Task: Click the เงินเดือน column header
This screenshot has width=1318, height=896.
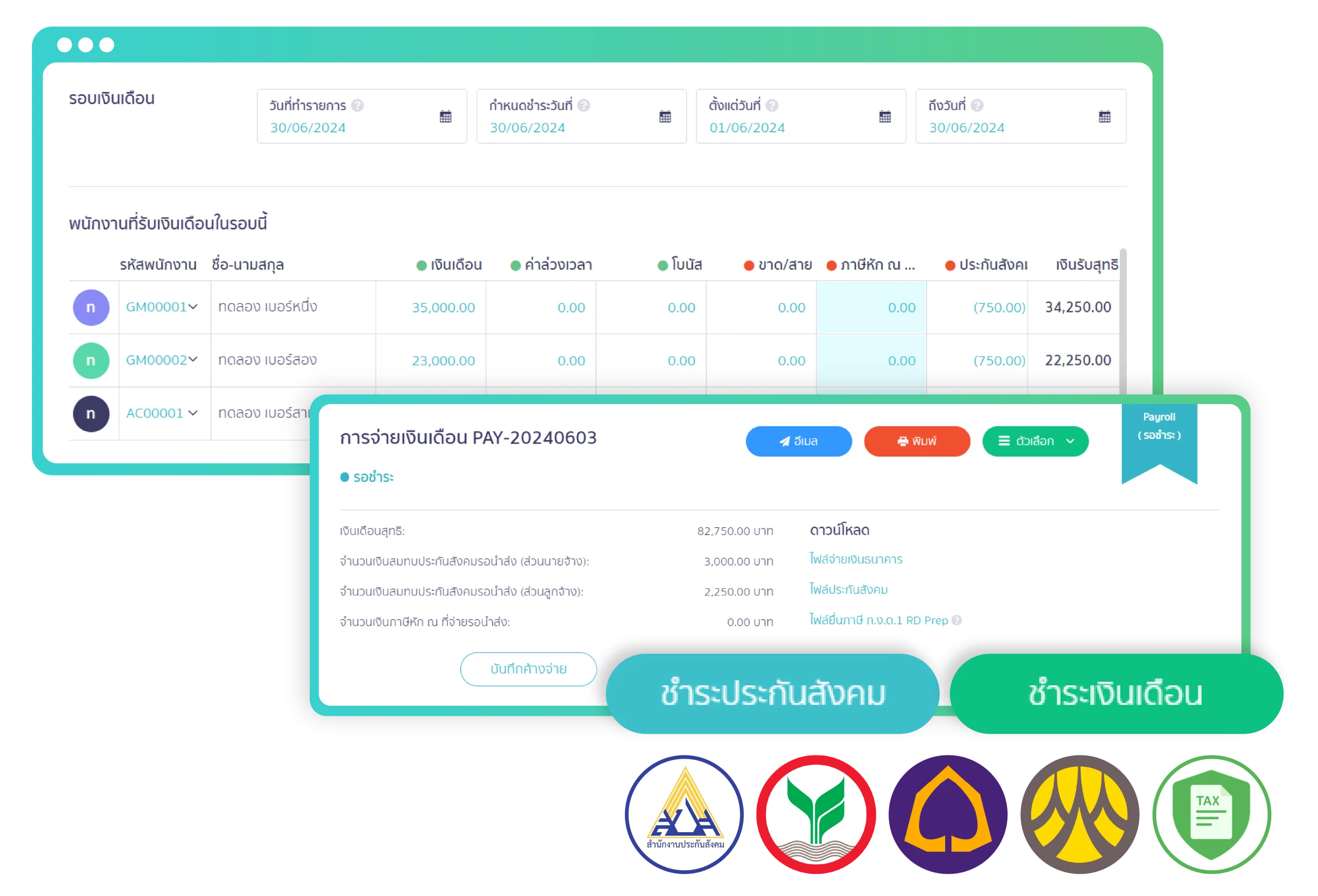Action: pos(449,265)
